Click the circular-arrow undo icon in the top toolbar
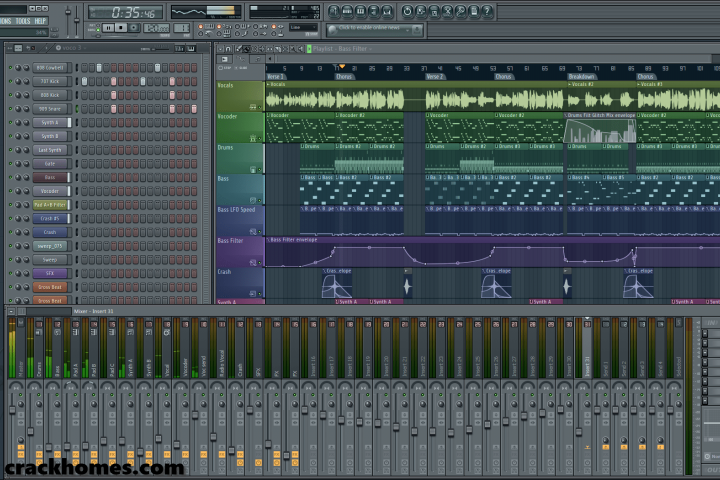The width and height of the screenshot is (720, 480). 407,11
